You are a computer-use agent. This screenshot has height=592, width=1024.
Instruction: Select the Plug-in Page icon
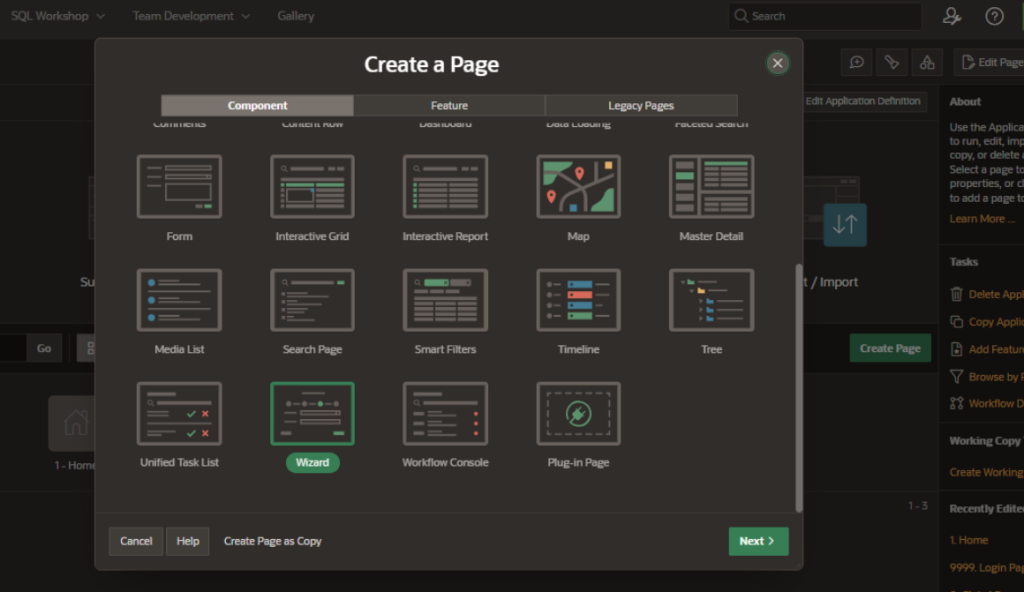[x=579, y=414]
